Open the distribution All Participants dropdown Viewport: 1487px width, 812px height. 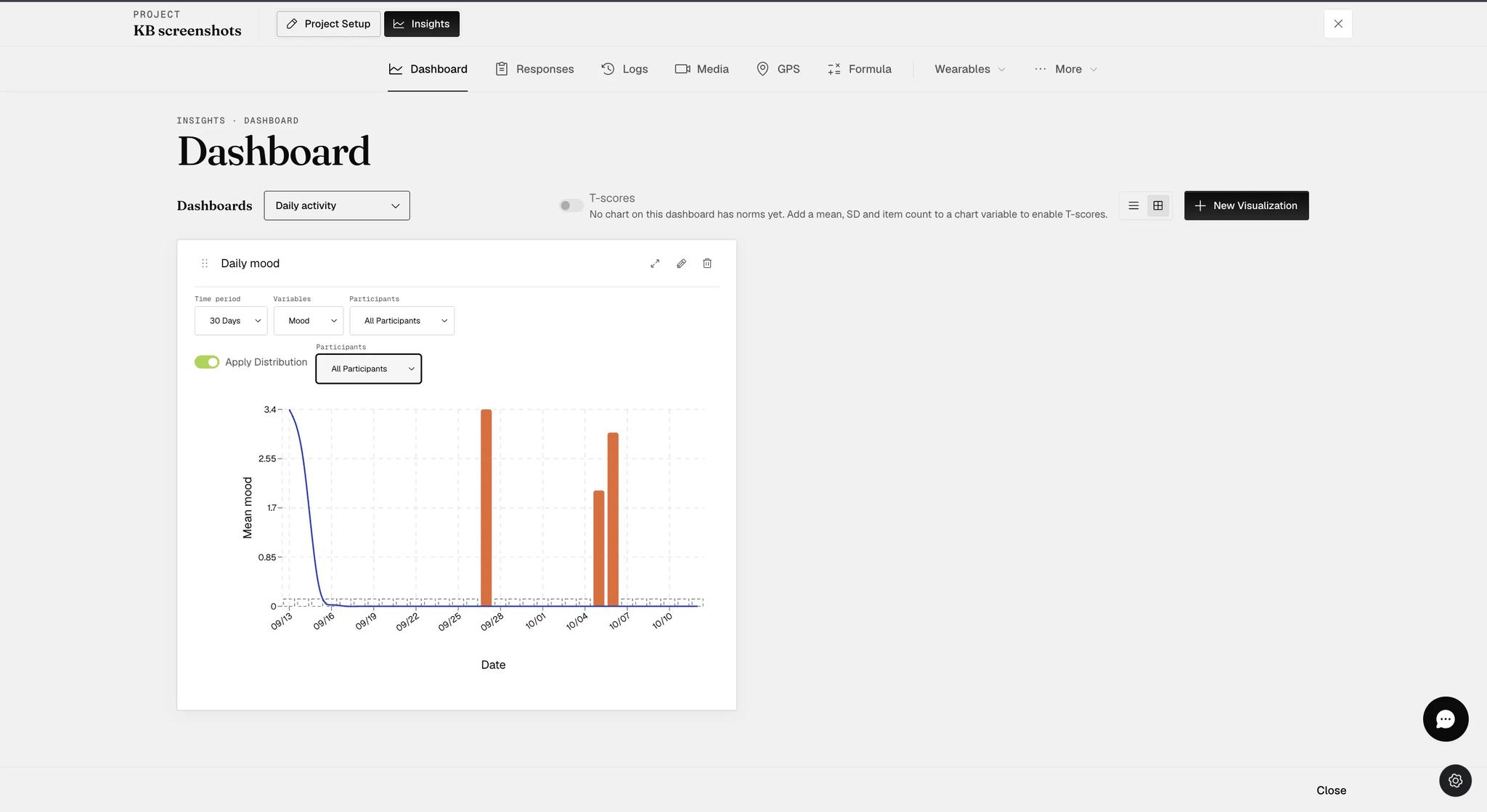369,369
